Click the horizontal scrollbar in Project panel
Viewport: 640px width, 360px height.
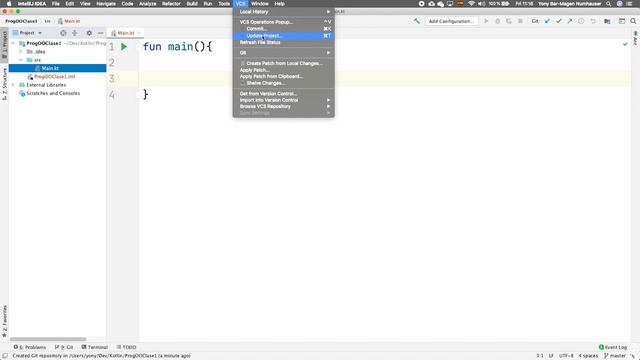coord(48,339)
